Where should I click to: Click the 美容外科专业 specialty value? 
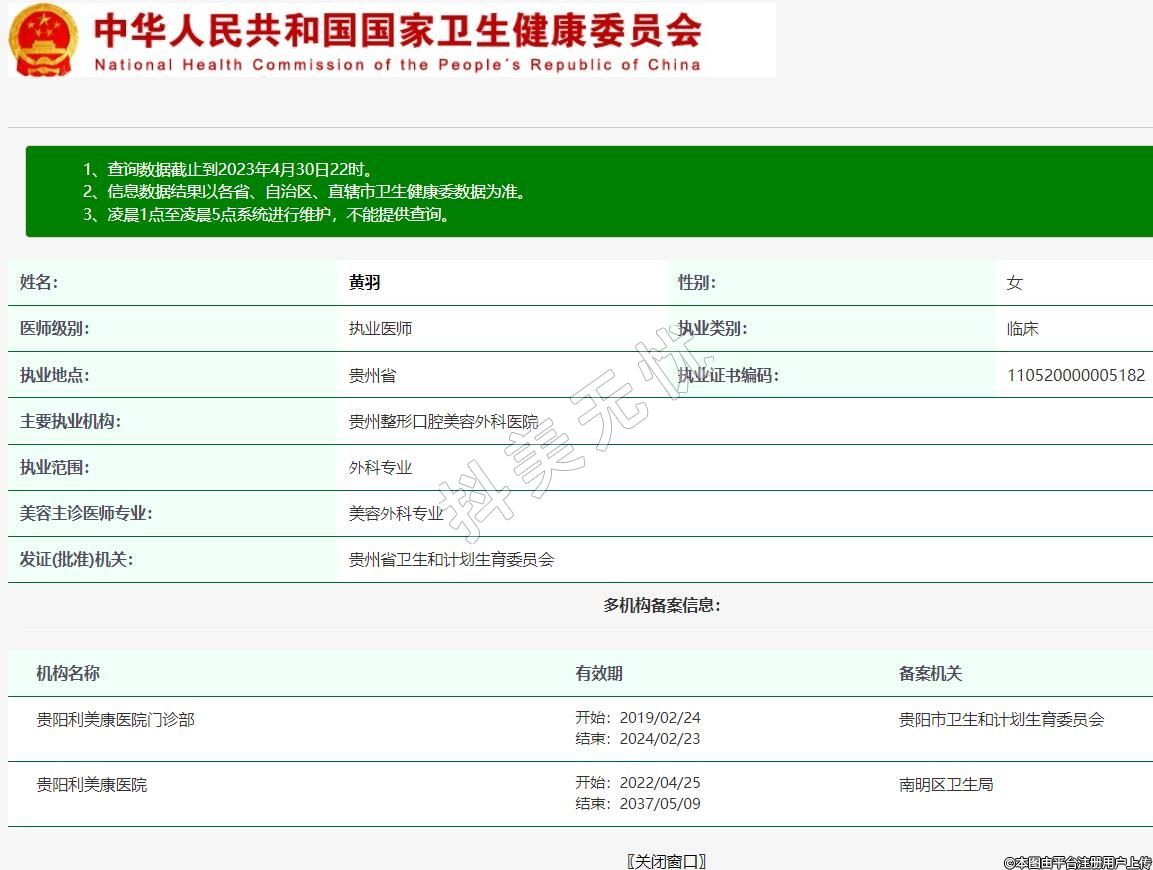point(395,513)
